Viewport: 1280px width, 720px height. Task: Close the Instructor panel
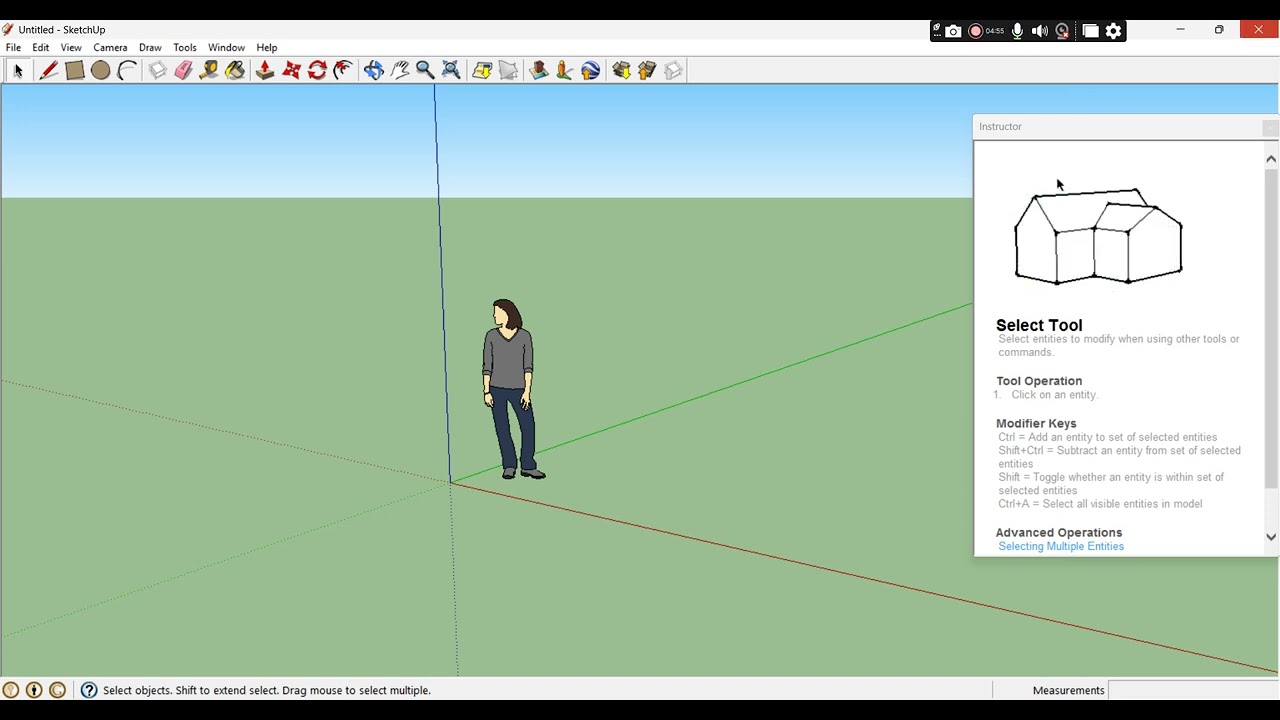click(1270, 127)
